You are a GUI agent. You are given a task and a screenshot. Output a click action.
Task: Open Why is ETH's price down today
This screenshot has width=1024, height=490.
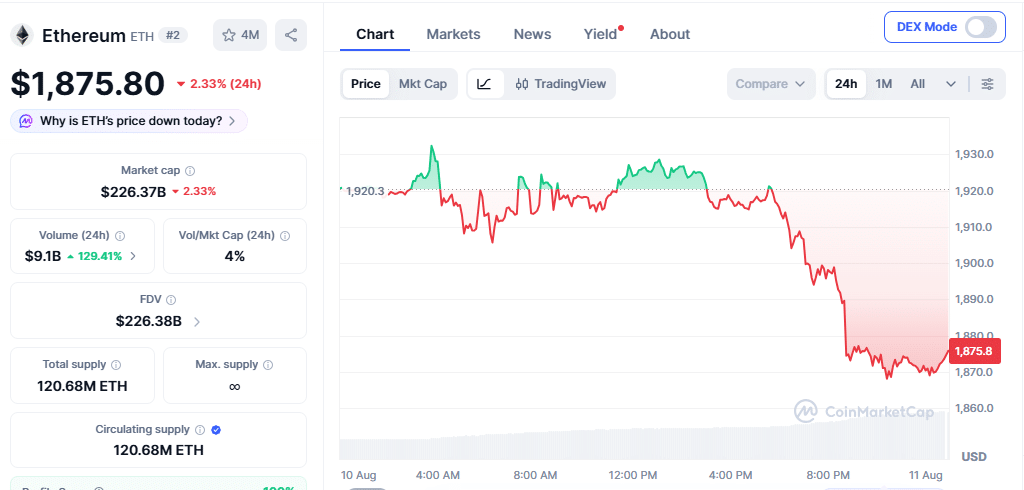click(129, 121)
